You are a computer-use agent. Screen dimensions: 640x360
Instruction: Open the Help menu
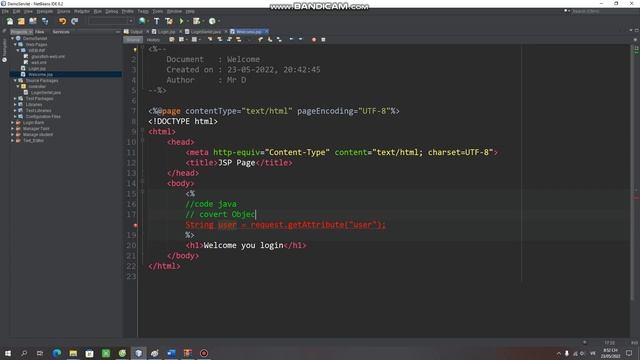[190, 11]
